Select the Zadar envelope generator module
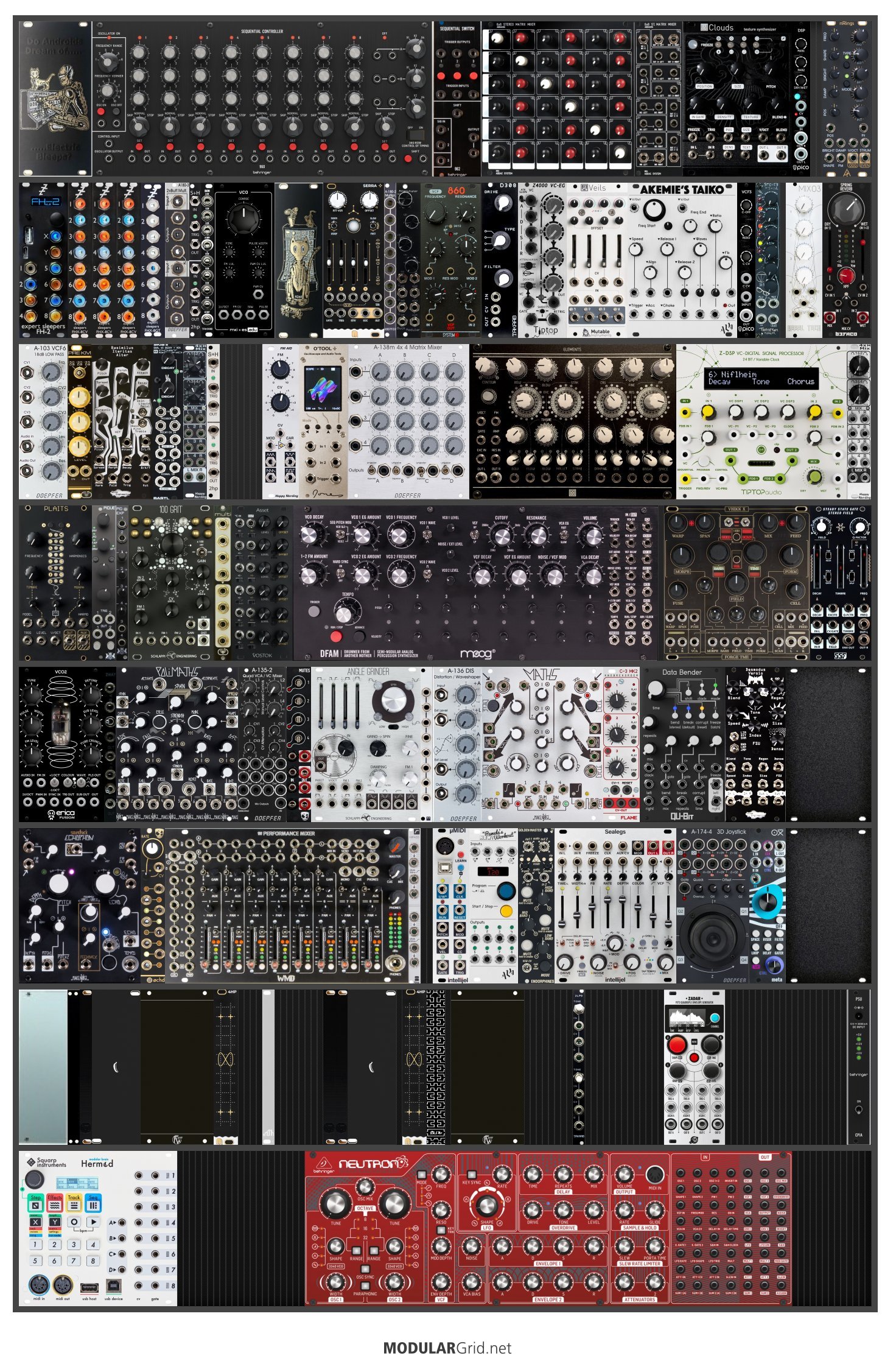Image resolution: width=896 pixels, height=1361 pixels. coord(694,1067)
